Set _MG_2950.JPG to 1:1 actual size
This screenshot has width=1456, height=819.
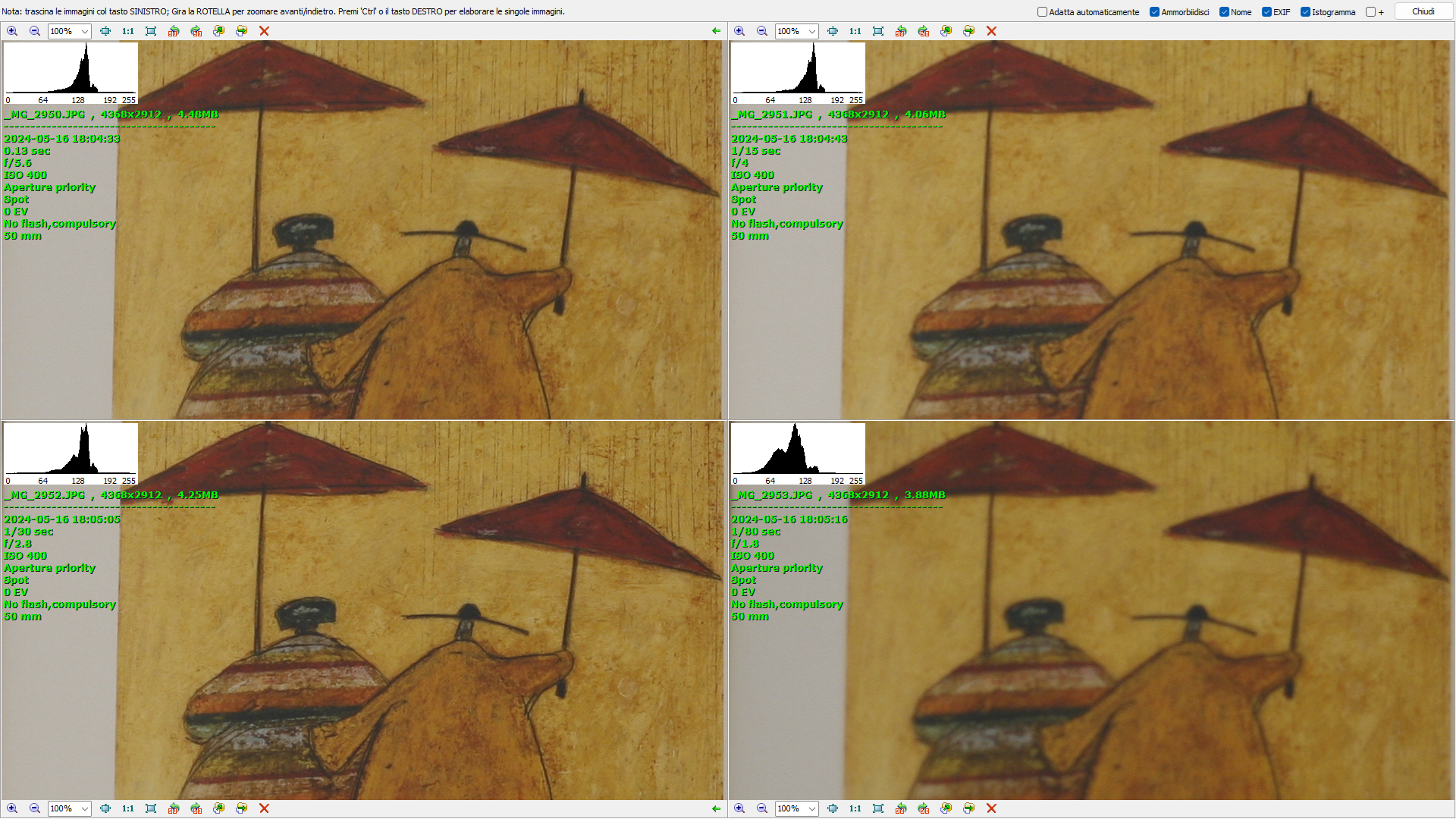coord(128,31)
